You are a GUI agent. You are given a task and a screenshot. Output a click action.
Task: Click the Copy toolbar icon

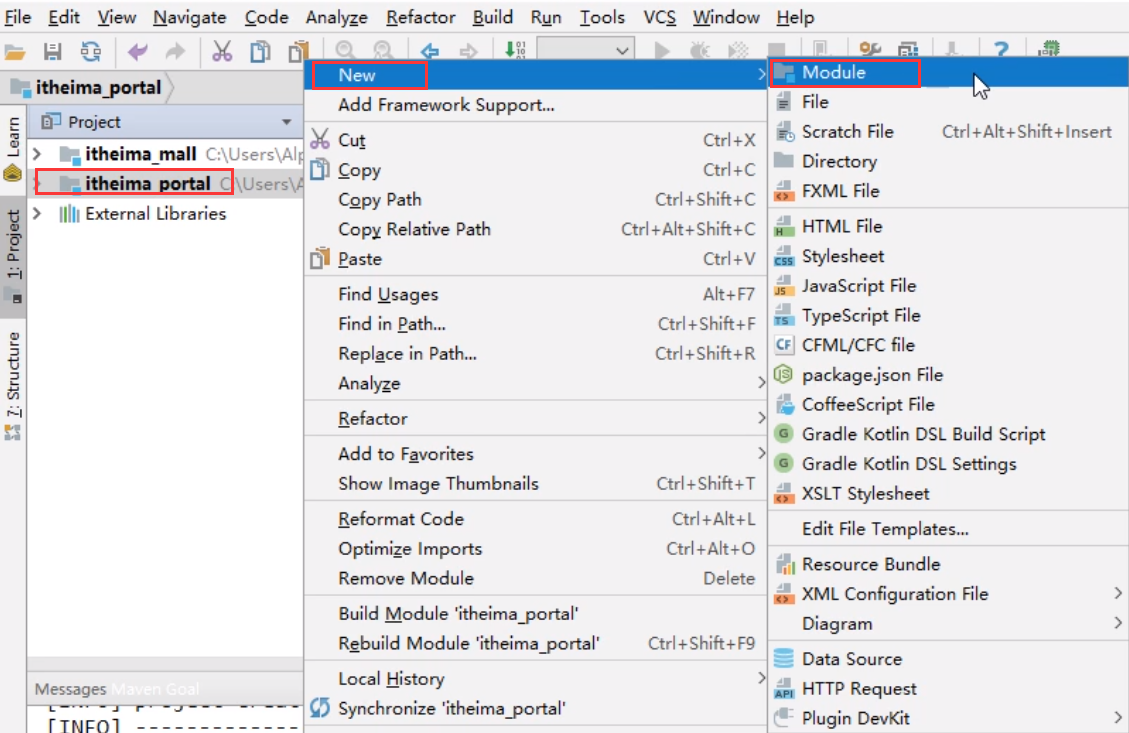point(260,51)
